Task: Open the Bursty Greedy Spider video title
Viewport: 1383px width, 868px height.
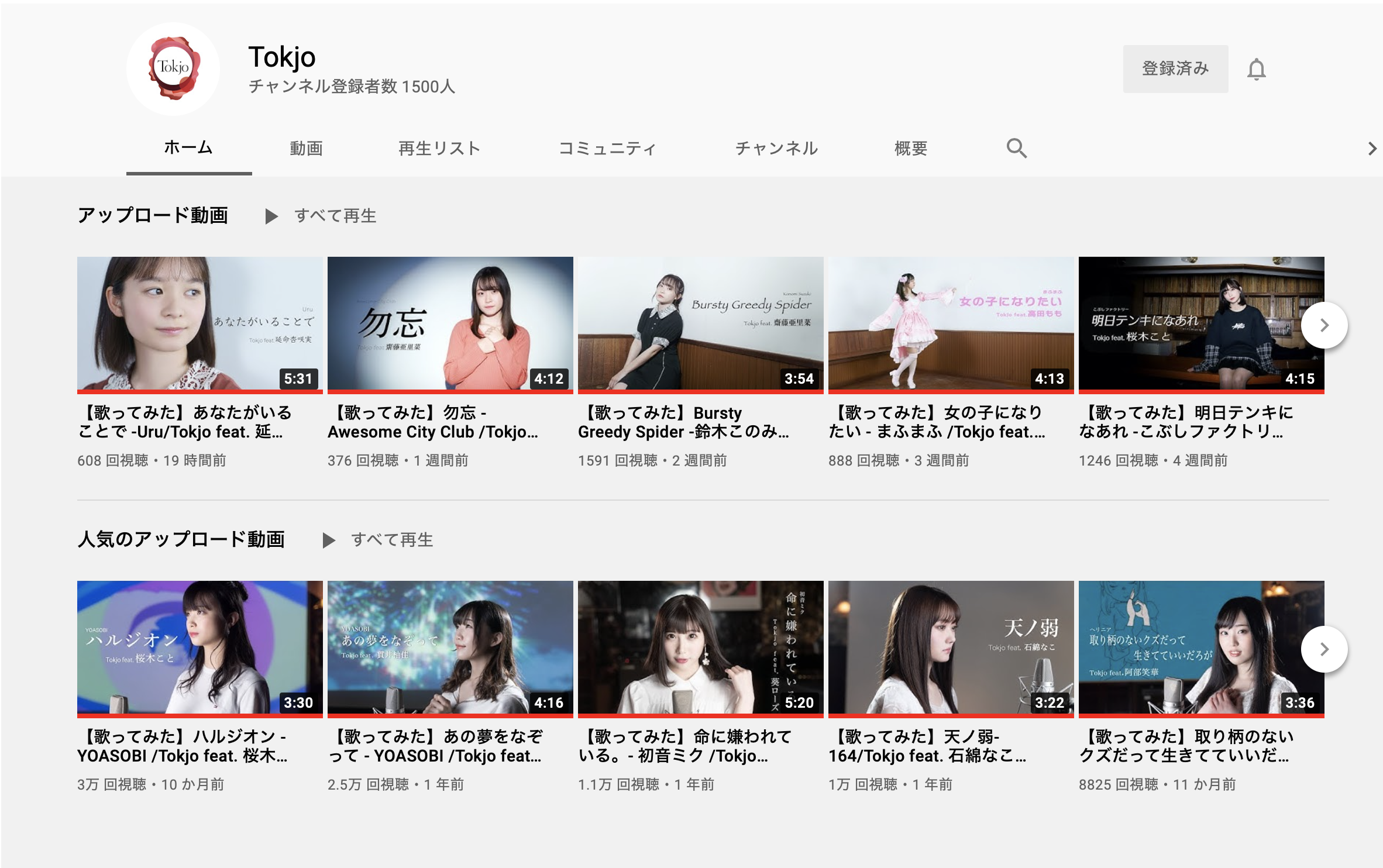Action: click(x=683, y=422)
